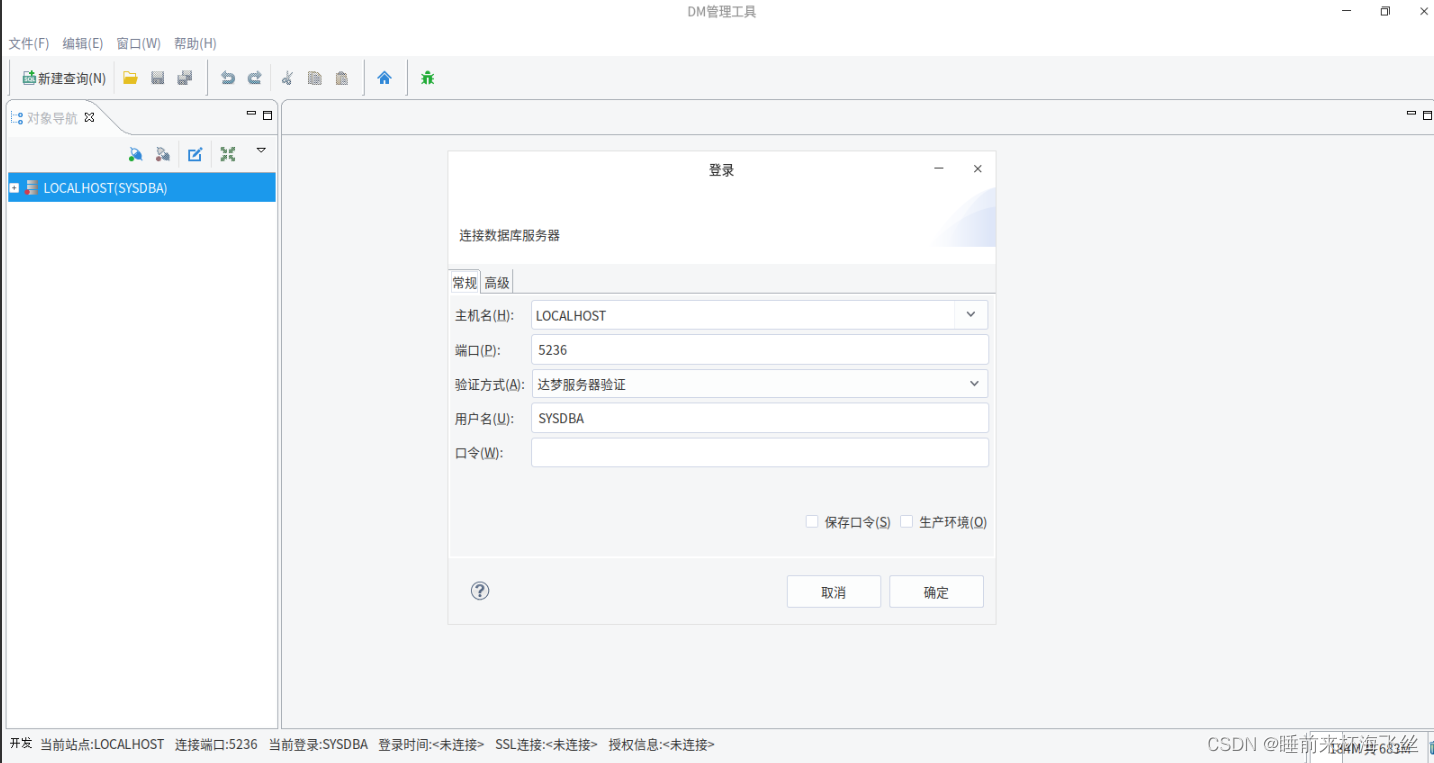Click the 用户名 field showing SYSDBA
The height and width of the screenshot is (763, 1434).
(x=760, y=418)
